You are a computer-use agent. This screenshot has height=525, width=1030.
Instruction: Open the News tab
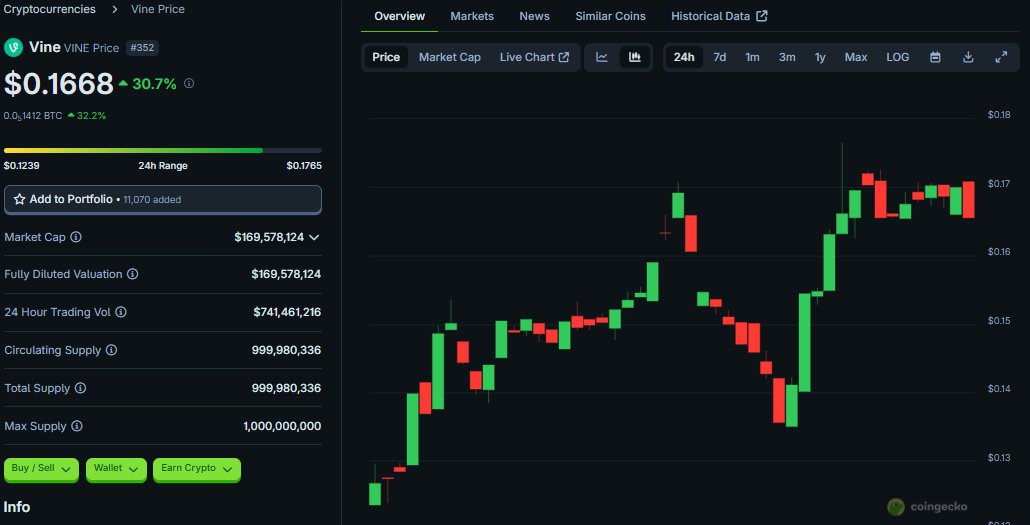[535, 16]
